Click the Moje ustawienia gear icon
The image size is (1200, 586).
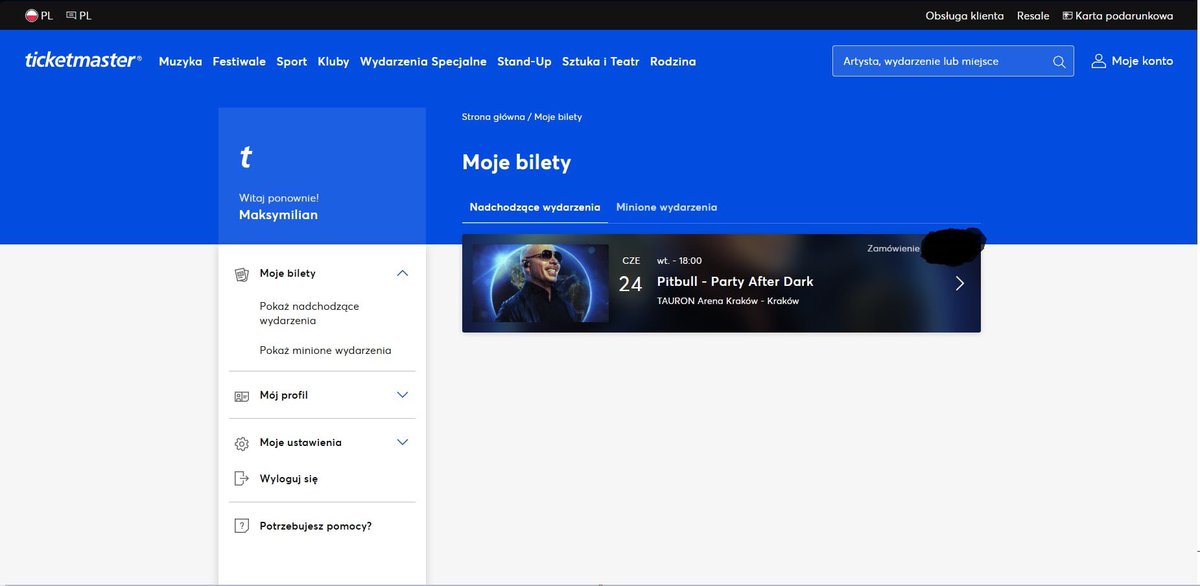[x=241, y=443]
